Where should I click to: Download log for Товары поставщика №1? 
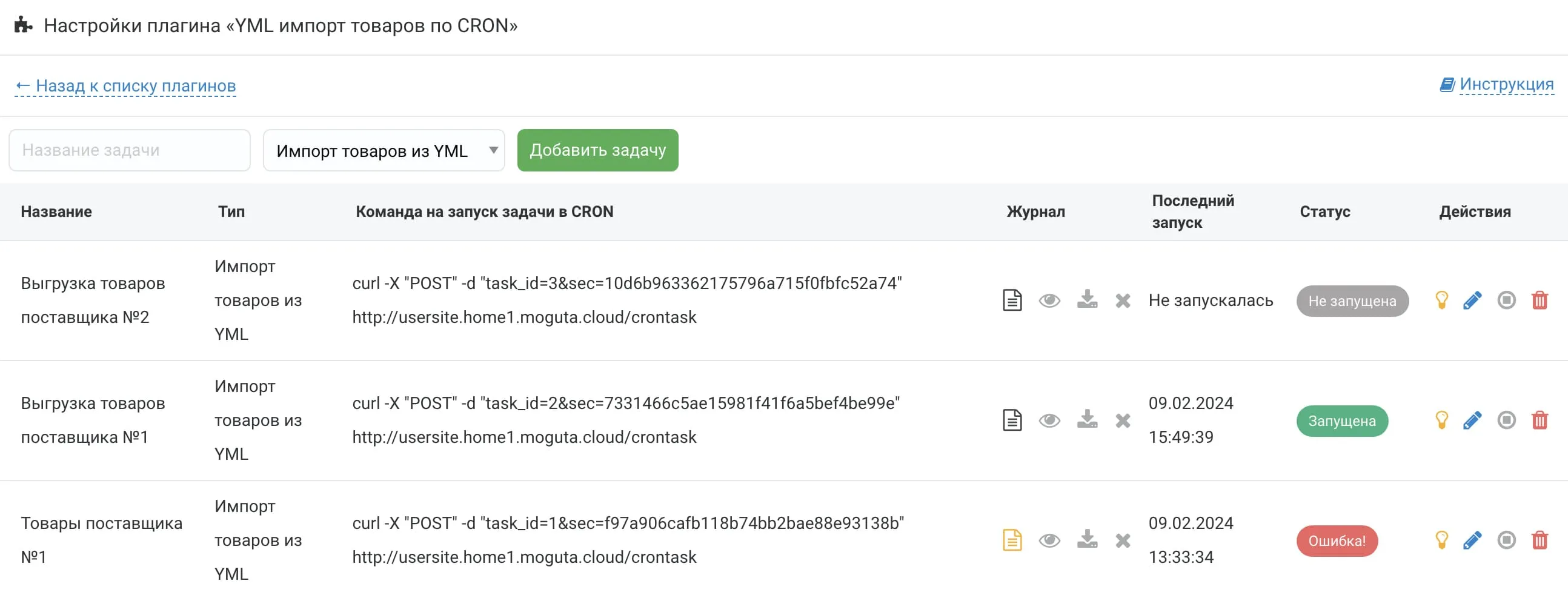[x=1087, y=539]
